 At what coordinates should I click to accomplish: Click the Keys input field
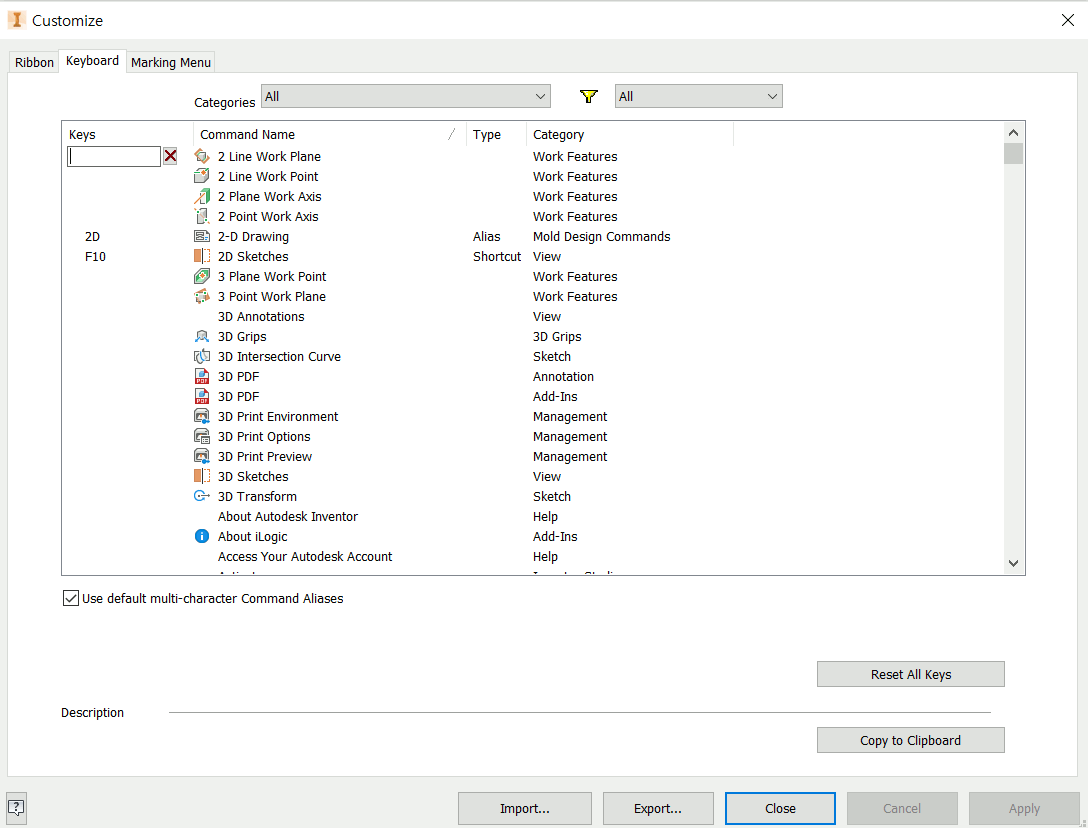[x=114, y=156]
